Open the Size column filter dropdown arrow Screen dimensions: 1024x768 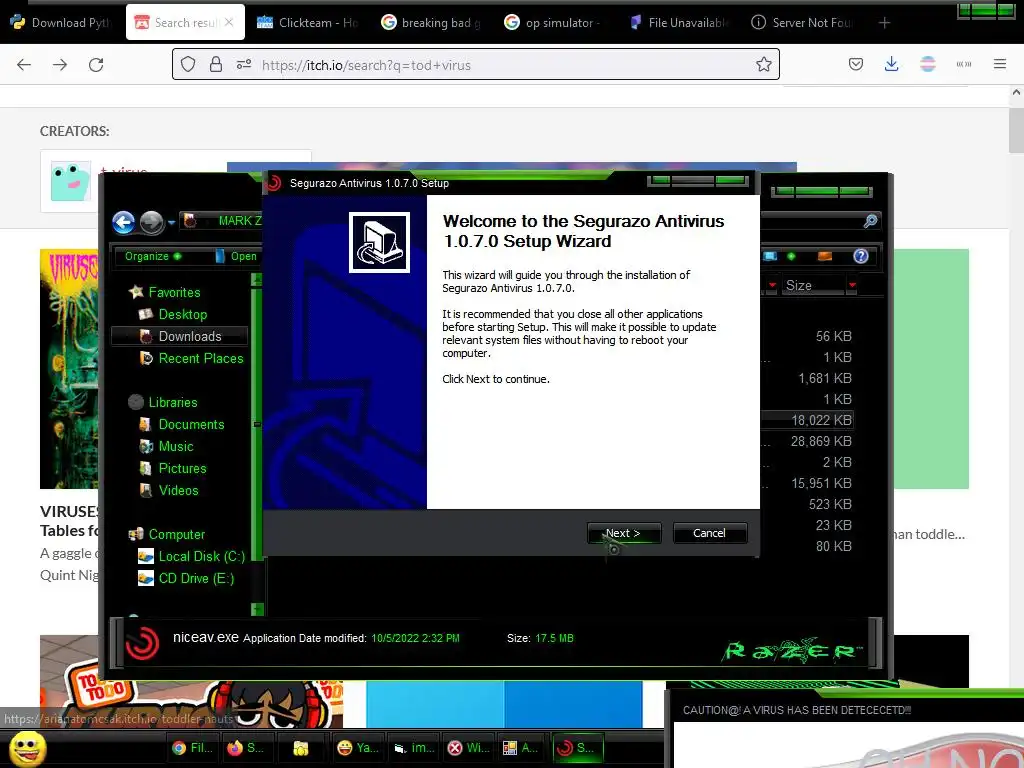coord(852,285)
